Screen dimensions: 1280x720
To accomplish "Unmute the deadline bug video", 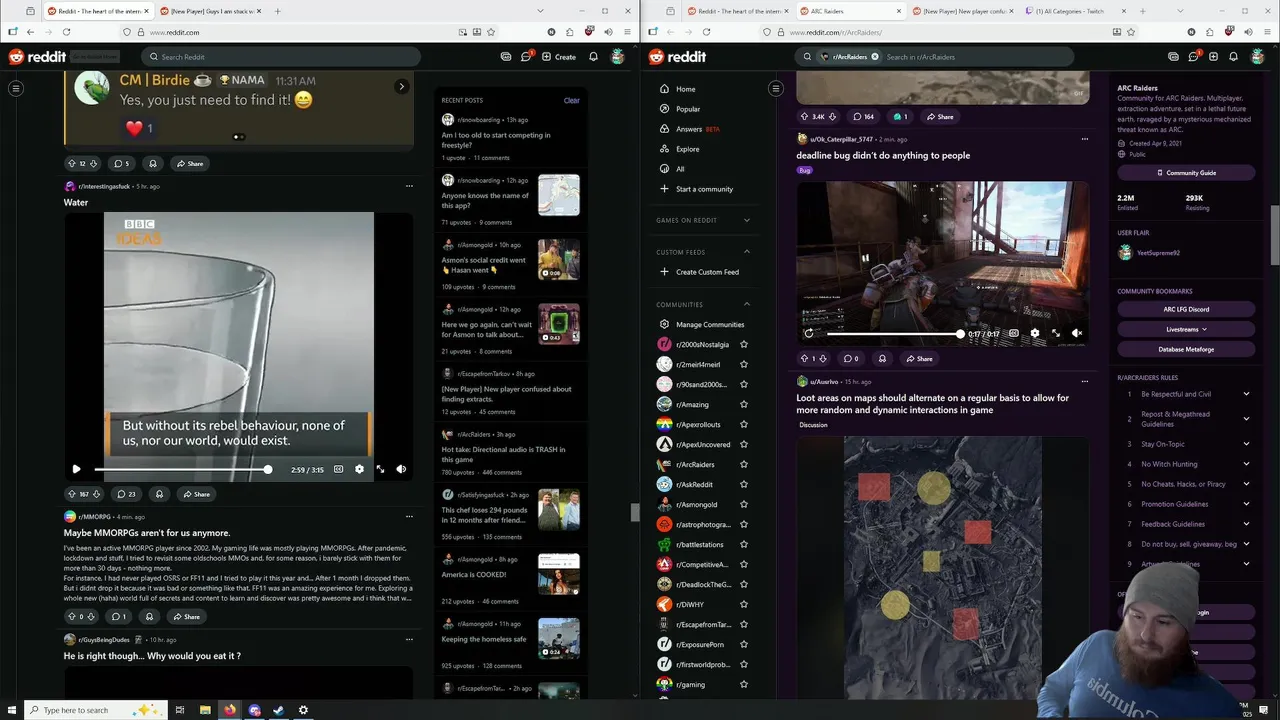I will coord(1077,333).
